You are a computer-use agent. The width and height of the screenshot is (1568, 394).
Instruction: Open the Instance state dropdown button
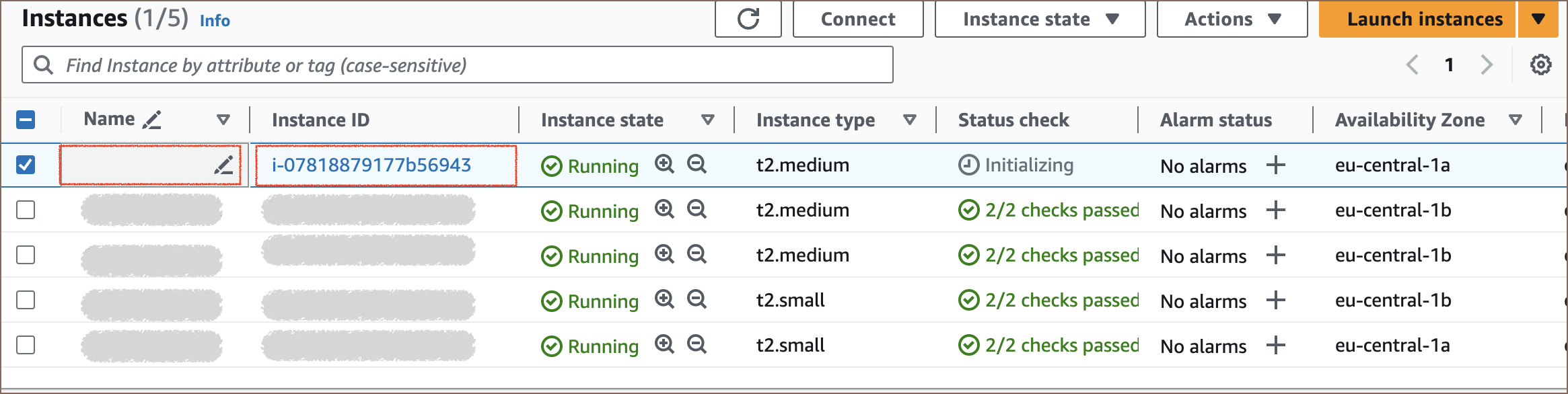click(x=1040, y=19)
